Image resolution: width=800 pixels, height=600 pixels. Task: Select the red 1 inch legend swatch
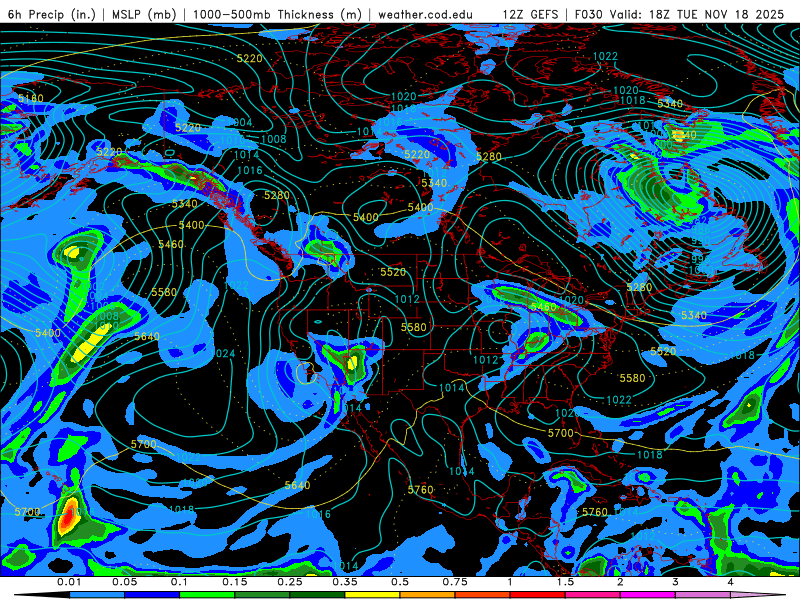tap(538, 595)
